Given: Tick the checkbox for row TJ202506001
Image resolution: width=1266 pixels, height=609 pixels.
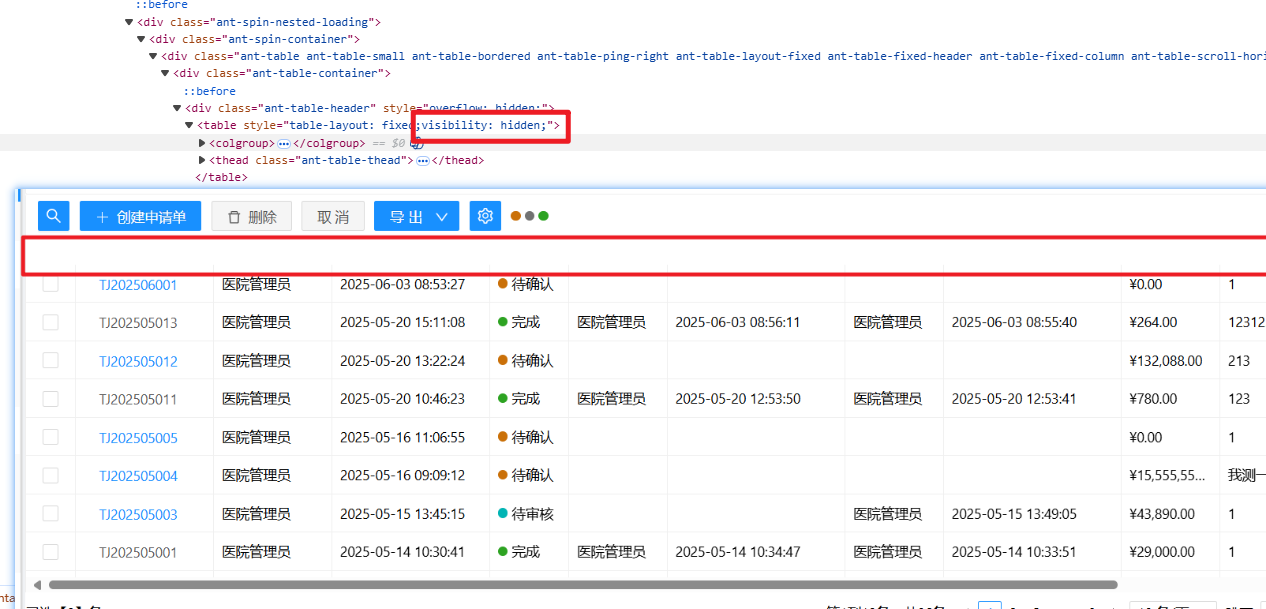Looking at the screenshot, I should (50, 284).
